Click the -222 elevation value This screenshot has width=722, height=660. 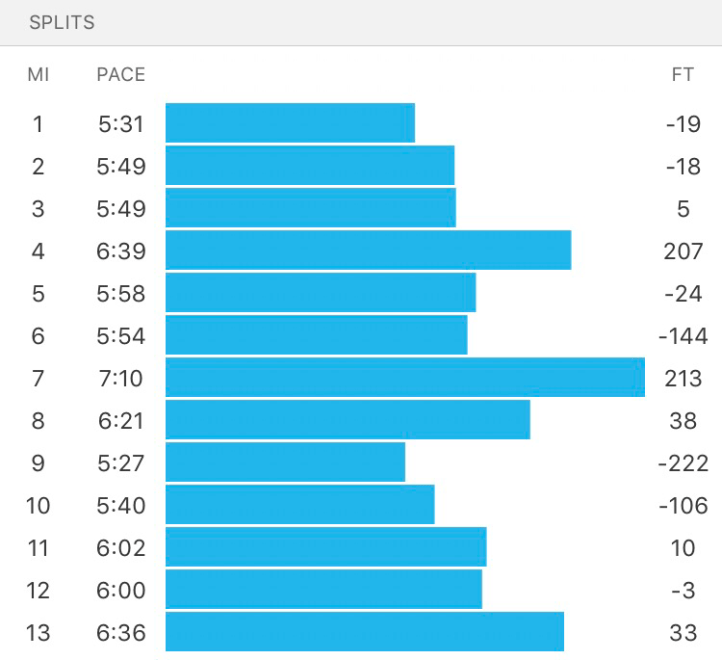point(683,463)
